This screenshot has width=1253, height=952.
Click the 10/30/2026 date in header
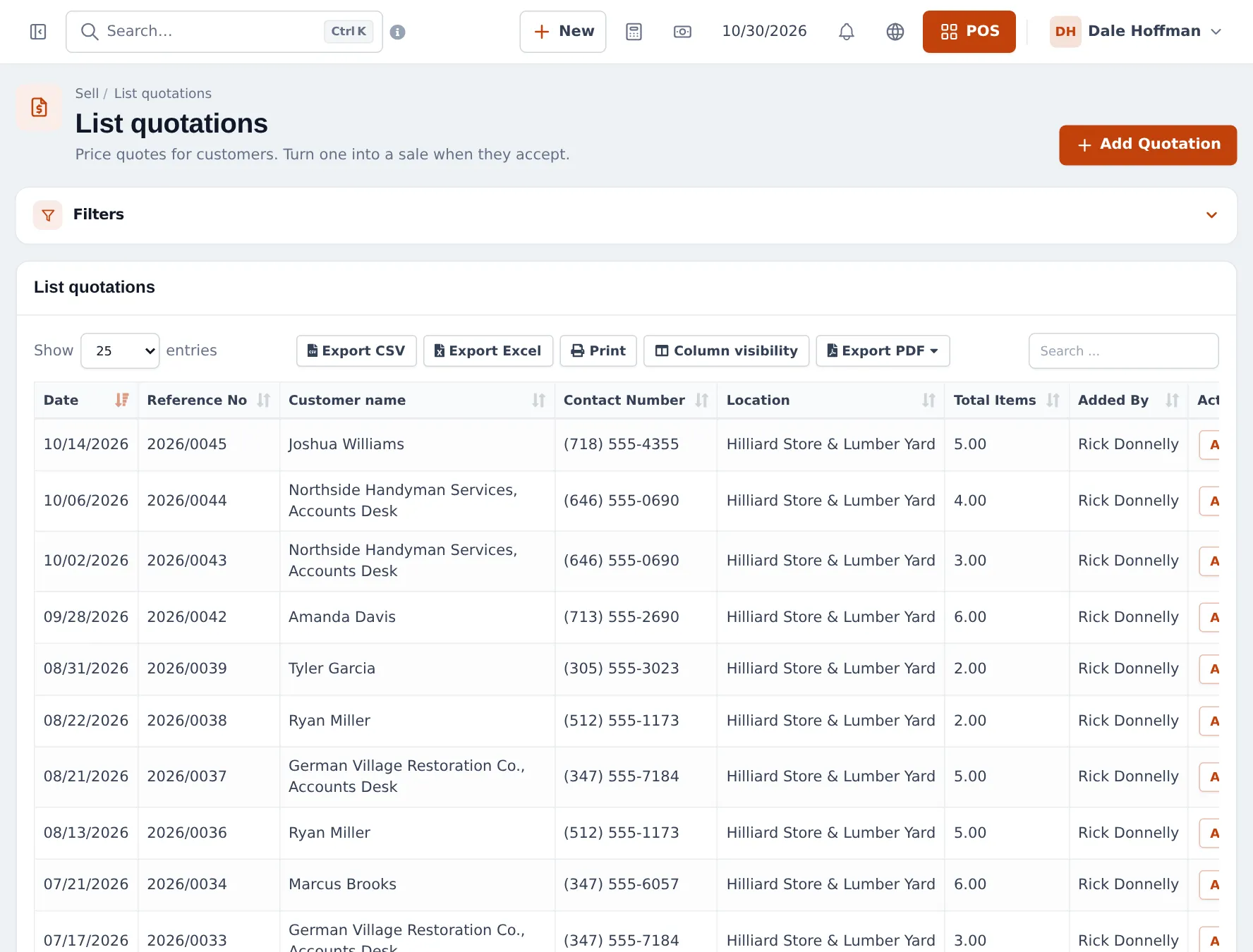click(764, 31)
